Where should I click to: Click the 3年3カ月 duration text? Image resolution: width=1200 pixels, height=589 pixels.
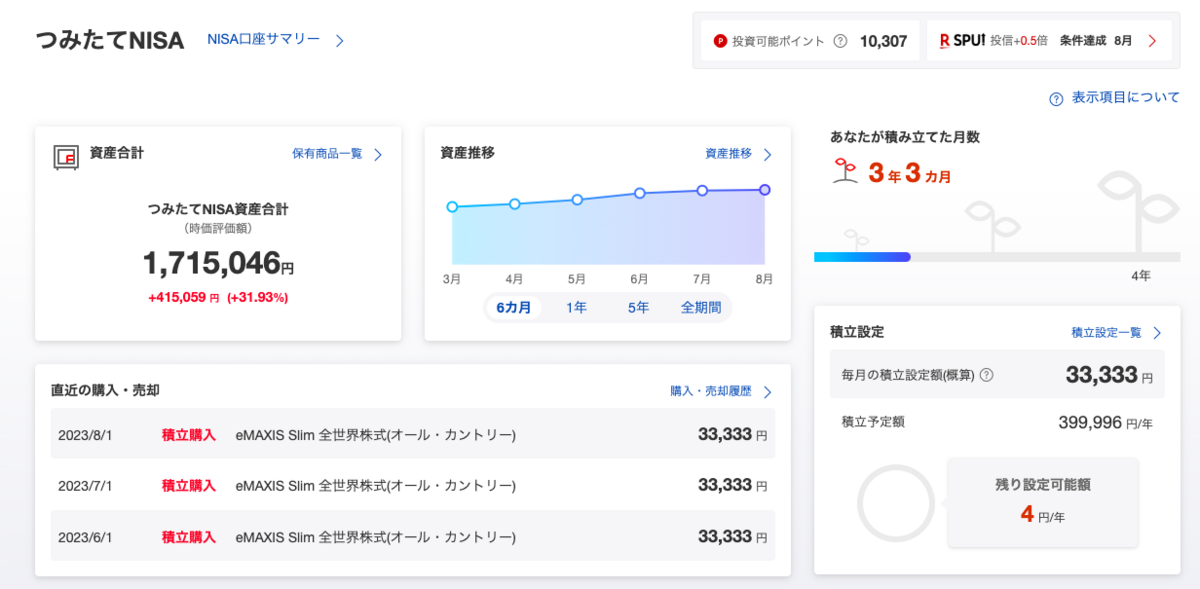pyautogui.click(x=910, y=174)
